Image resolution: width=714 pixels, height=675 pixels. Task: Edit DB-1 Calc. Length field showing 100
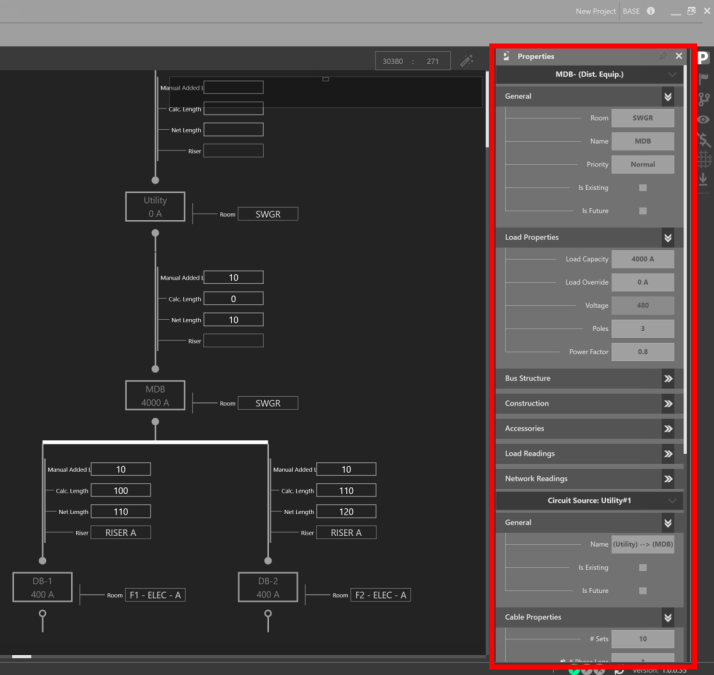121,491
